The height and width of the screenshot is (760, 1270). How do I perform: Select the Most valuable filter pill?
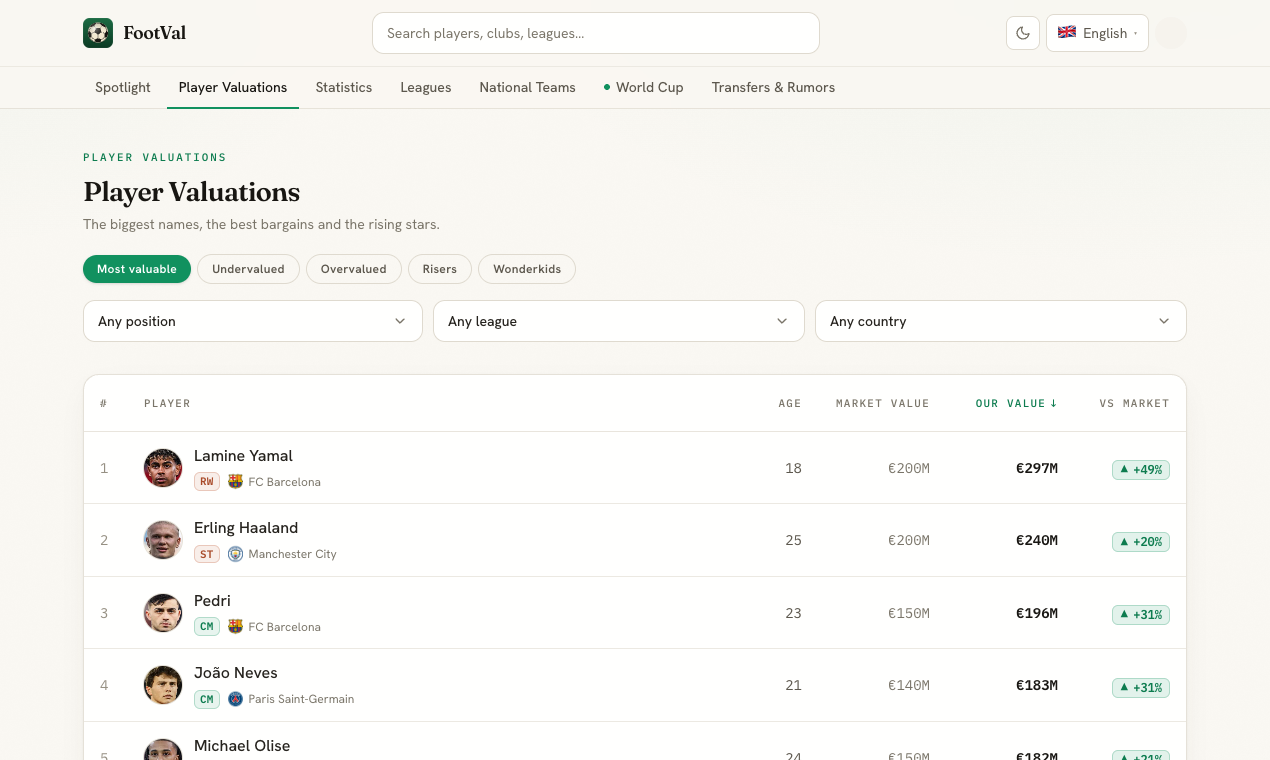point(137,269)
